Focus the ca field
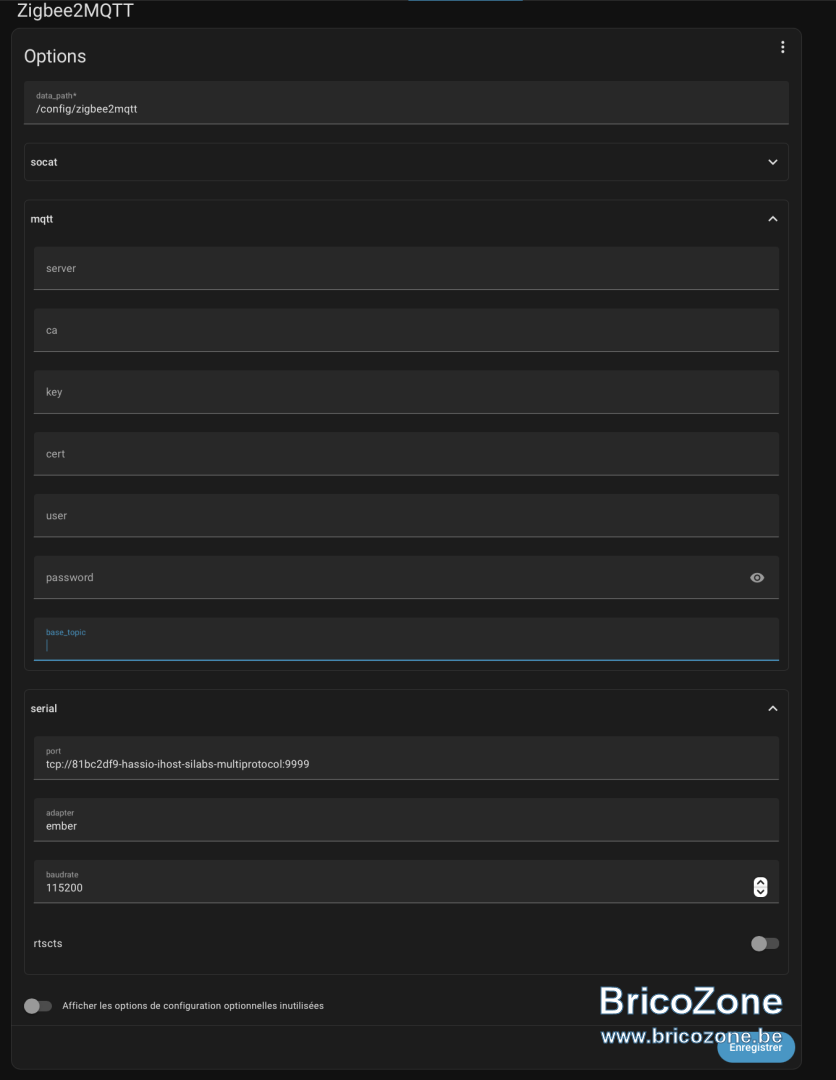Screen dimensions: 836x1080 pyautogui.click(x=406, y=331)
